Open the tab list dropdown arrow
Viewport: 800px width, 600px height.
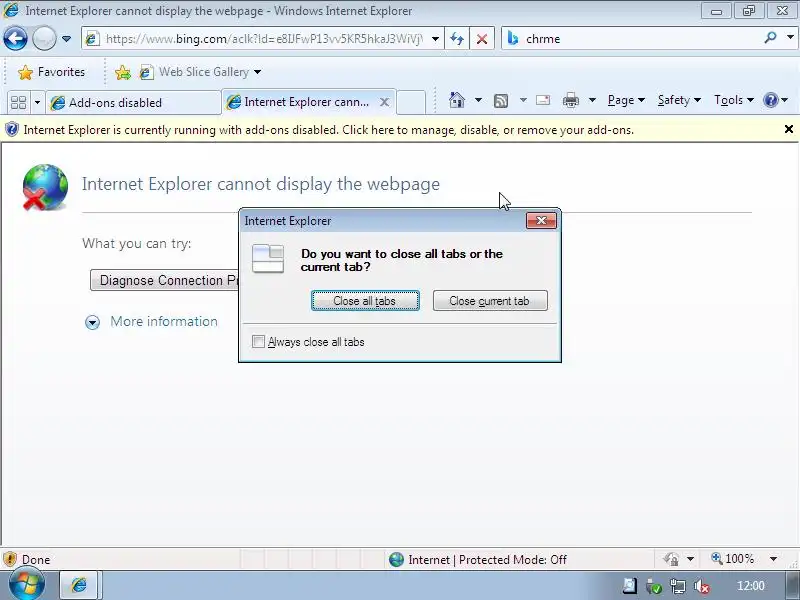point(37,103)
